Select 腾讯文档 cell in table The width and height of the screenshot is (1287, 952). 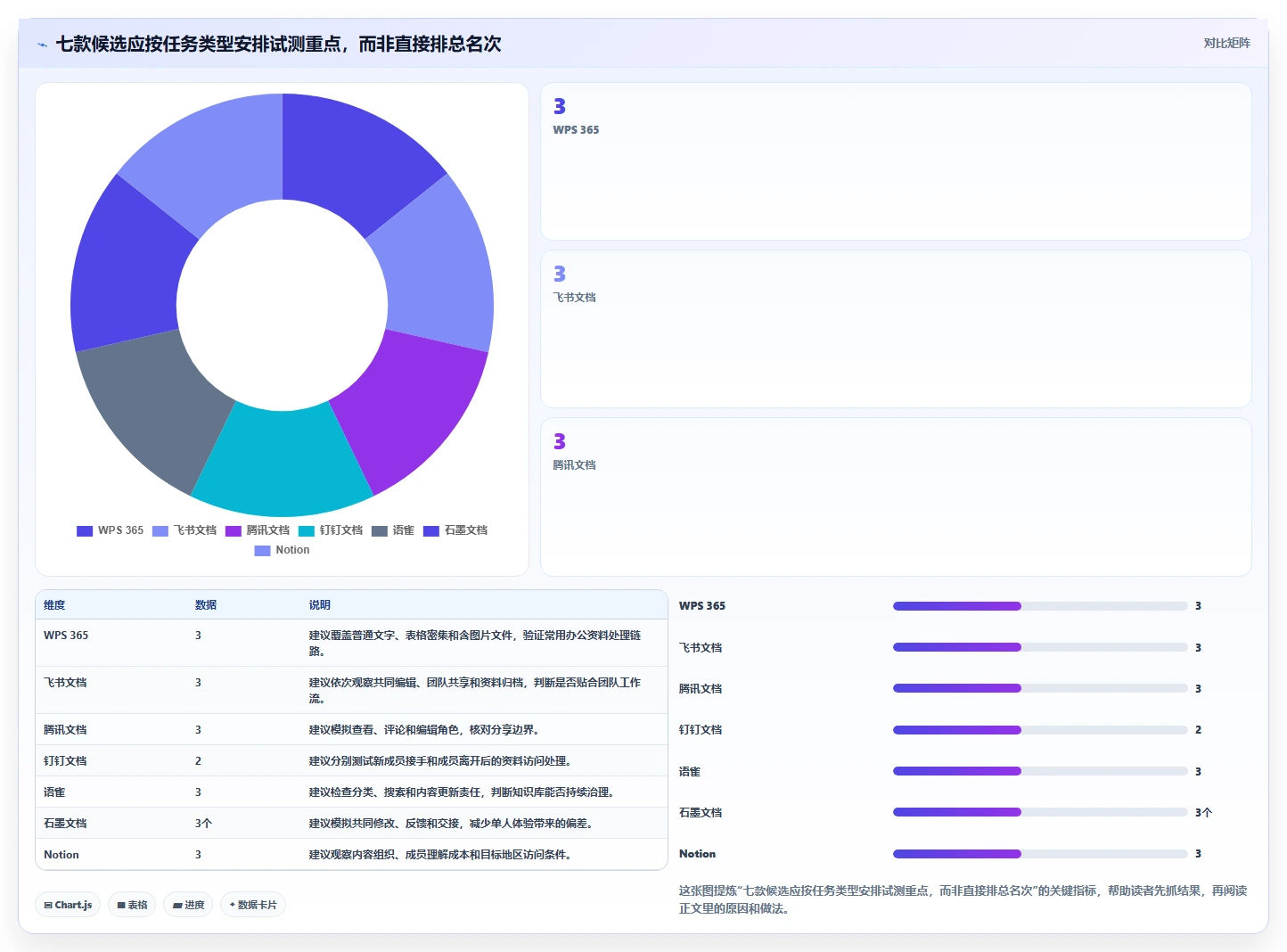pyautogui.click(x=65, y=730)
